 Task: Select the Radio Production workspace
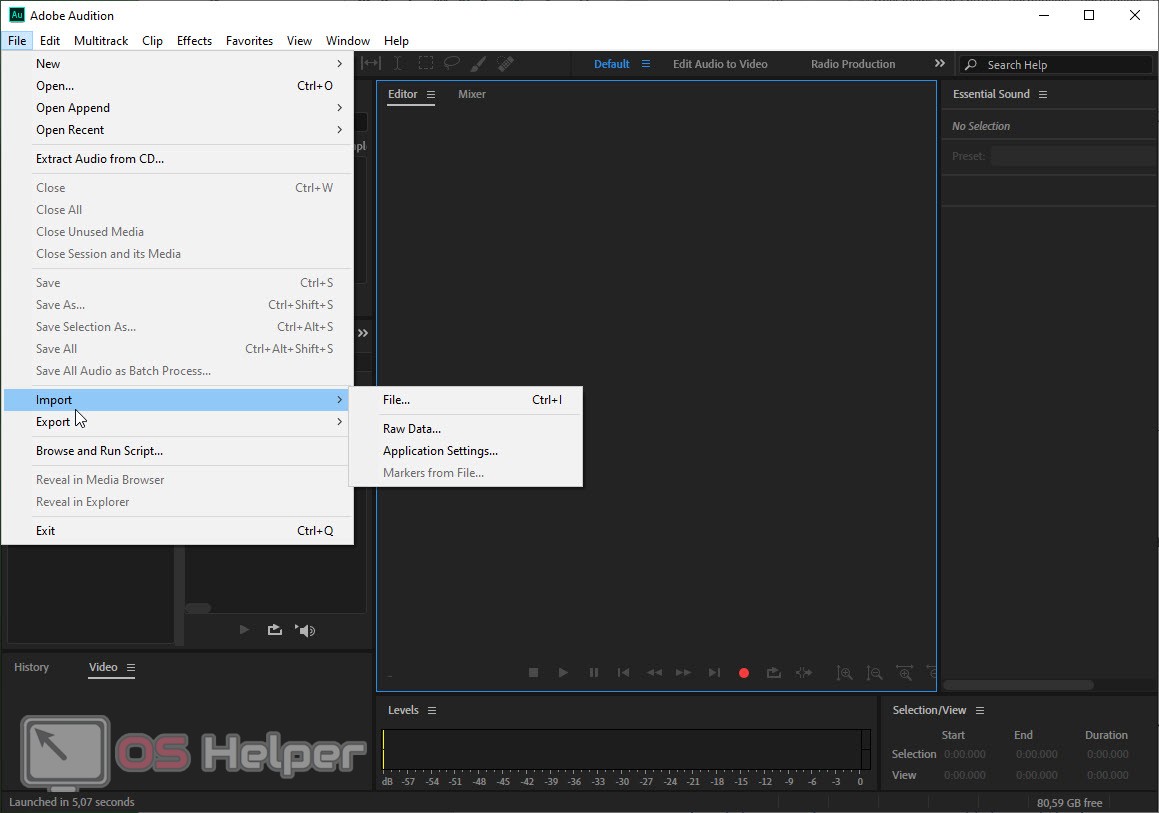point(853,64)
